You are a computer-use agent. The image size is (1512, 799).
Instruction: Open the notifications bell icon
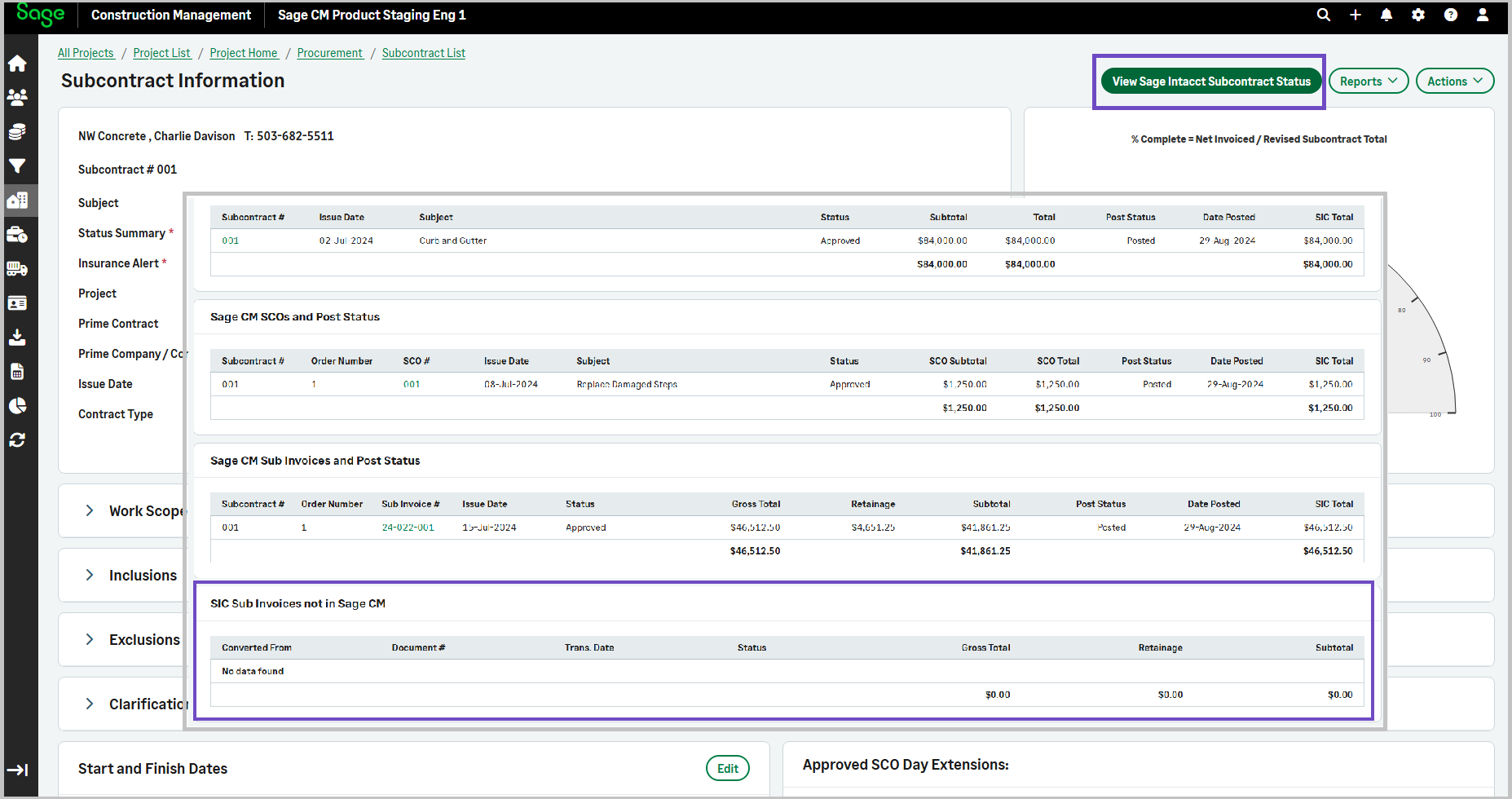pos(1386,15)
